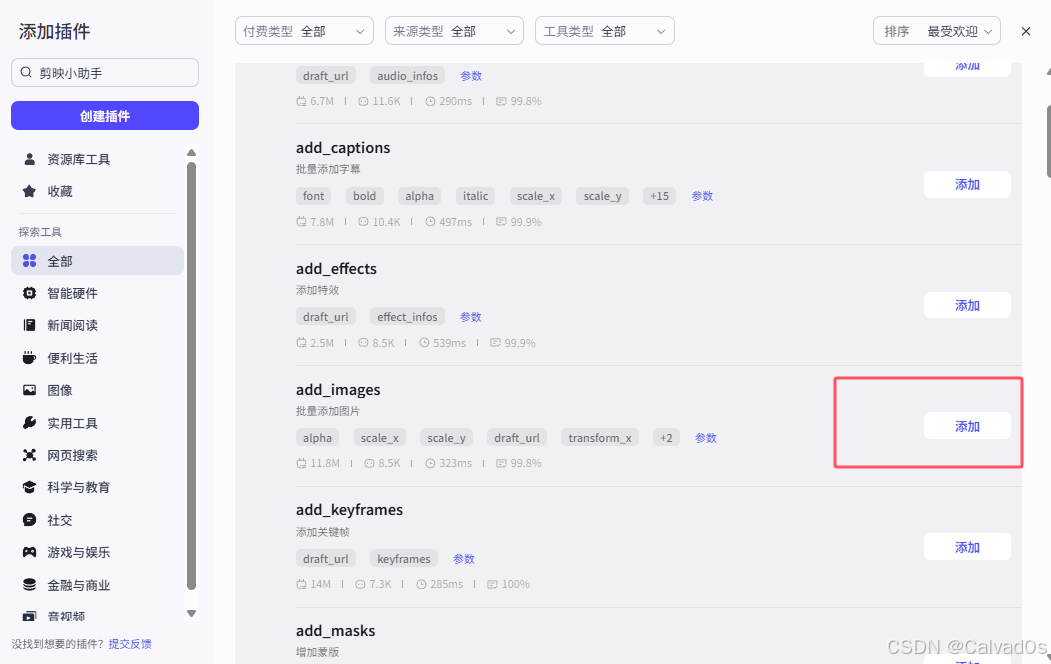
Task: Open the 收藏 favorites category
Action: pos(97,192)
